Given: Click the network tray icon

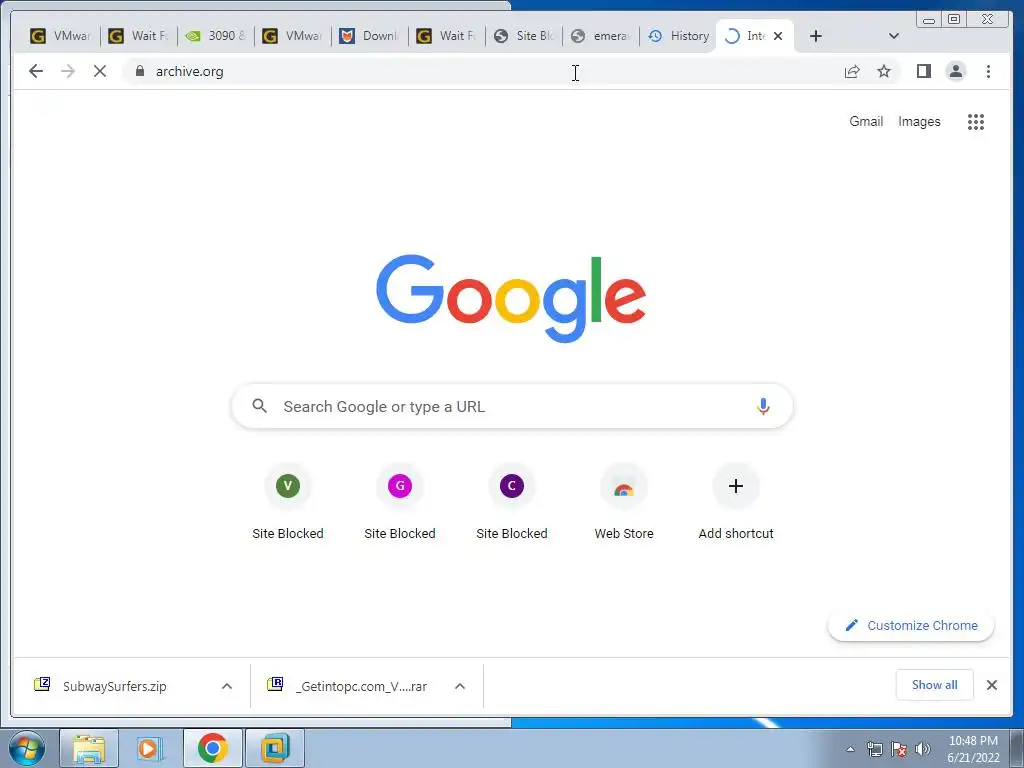Looking at the screenshot, I should (874, 749).
